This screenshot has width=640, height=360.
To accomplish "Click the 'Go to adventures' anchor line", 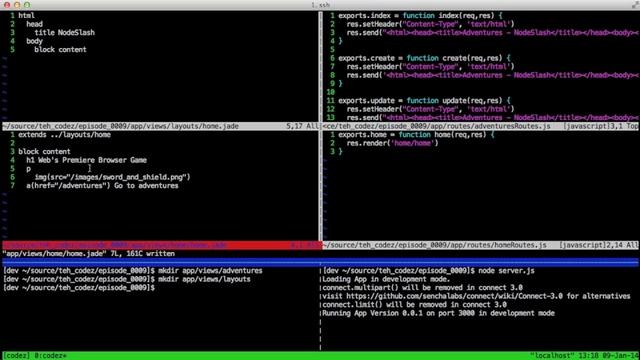I will (102, 186).
